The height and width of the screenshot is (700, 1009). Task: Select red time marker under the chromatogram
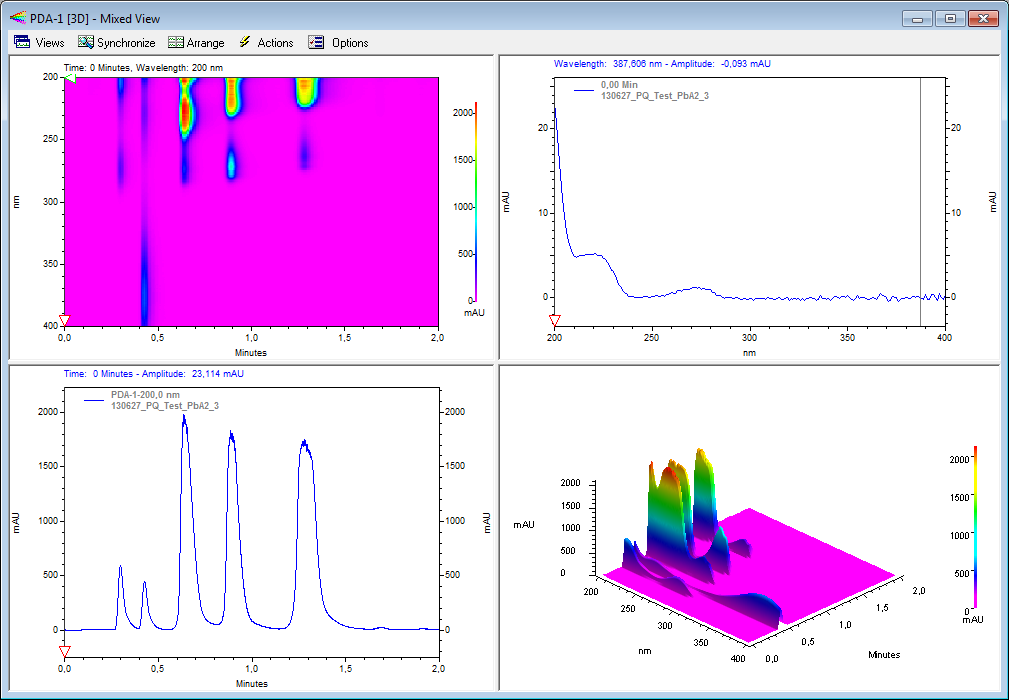(x=65, y=652)
